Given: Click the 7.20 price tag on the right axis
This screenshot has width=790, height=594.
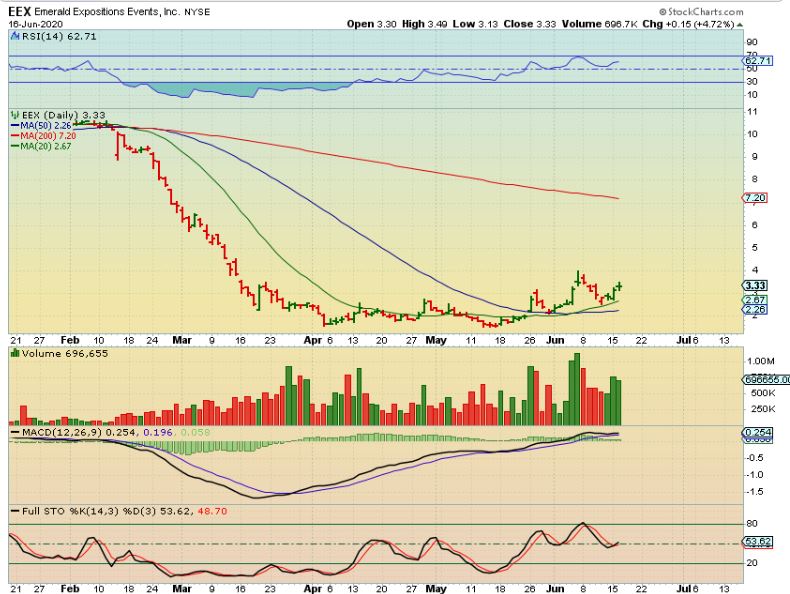Looking at the screenshot, I should pos(755,198).
